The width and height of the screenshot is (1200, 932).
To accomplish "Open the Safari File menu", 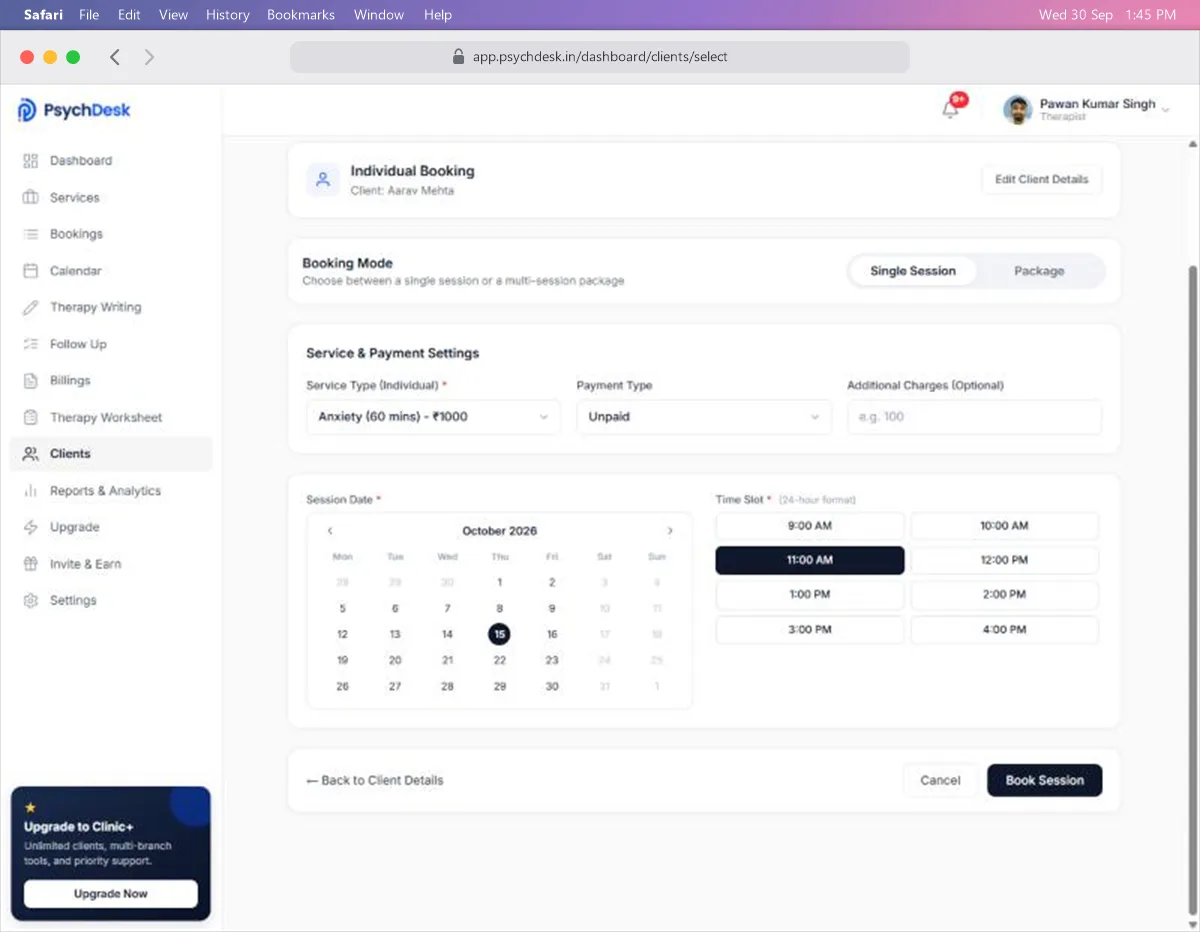I will pyautogui.click(x=89, y=15).
